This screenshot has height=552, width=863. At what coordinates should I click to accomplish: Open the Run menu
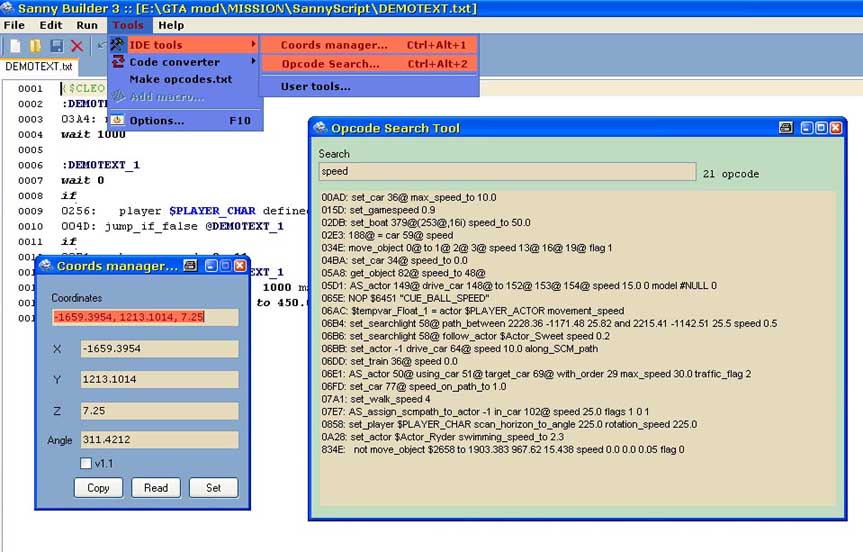tap(87, 25)
